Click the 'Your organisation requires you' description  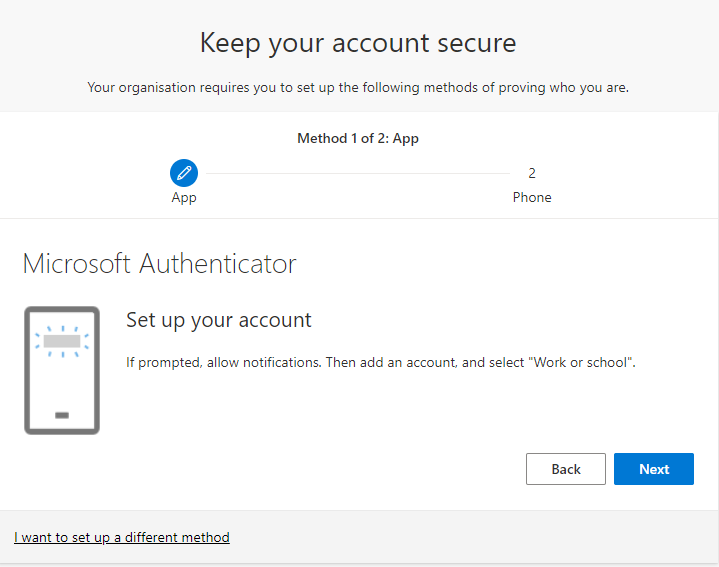[x=358, y=87]
